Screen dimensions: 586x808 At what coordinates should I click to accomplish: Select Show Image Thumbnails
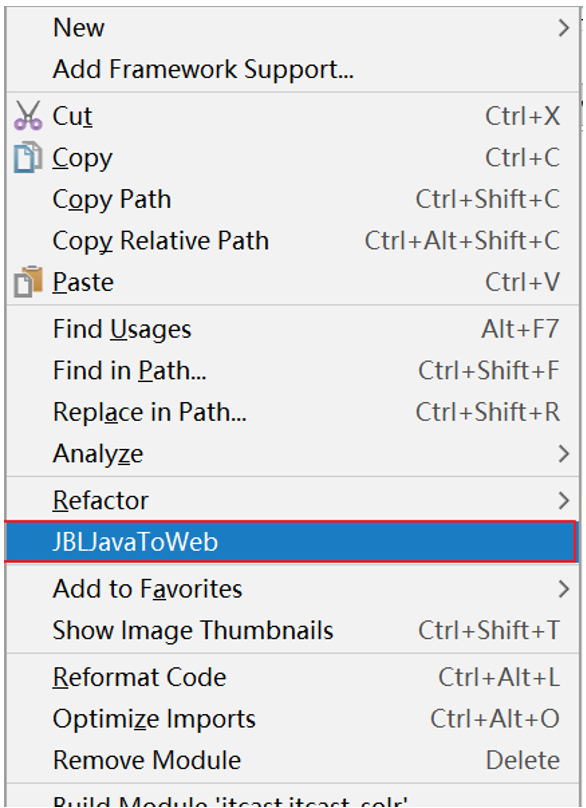(x=292, y=630)
